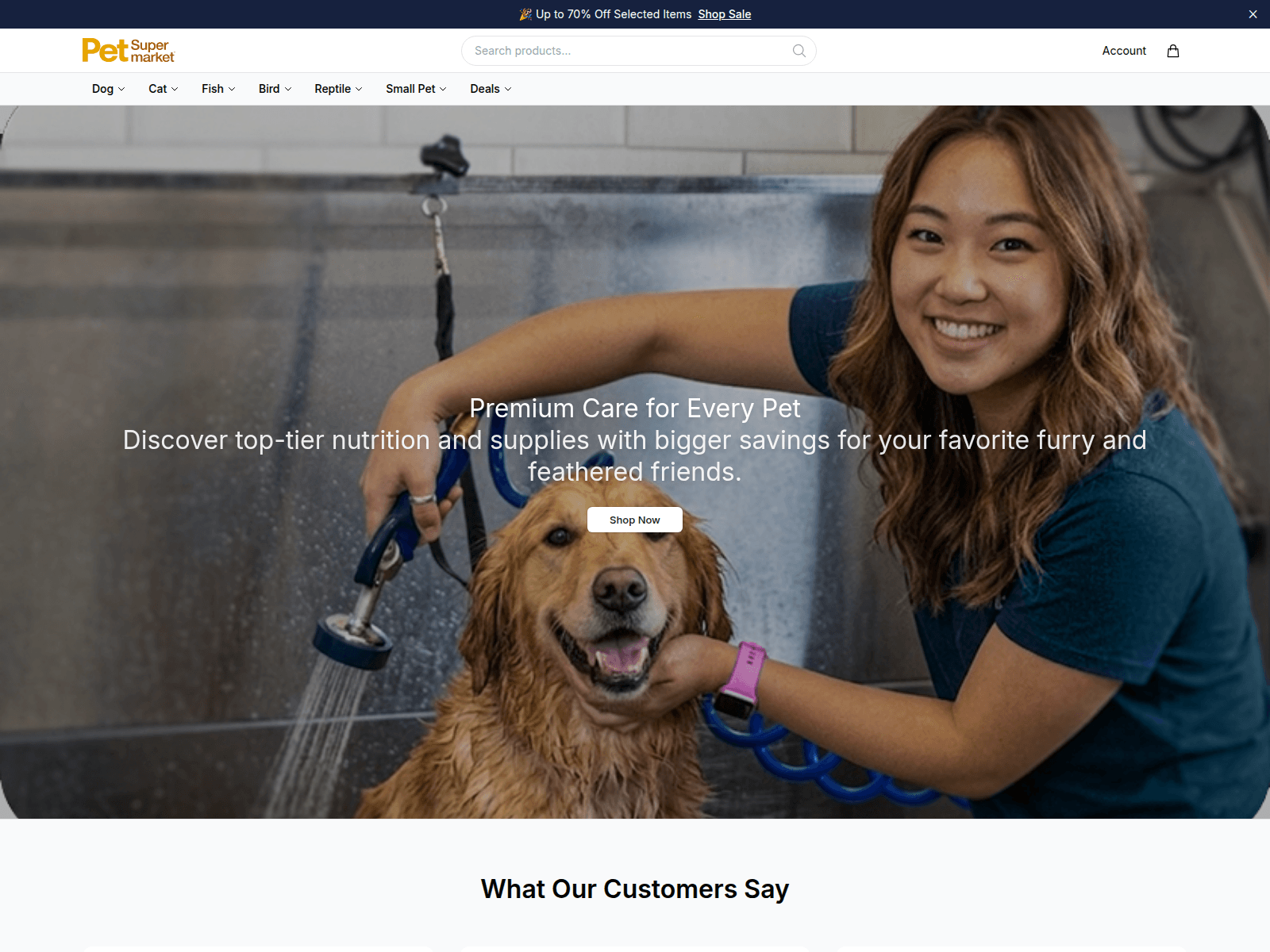Expand the Fish category menu

coord(218,89)
